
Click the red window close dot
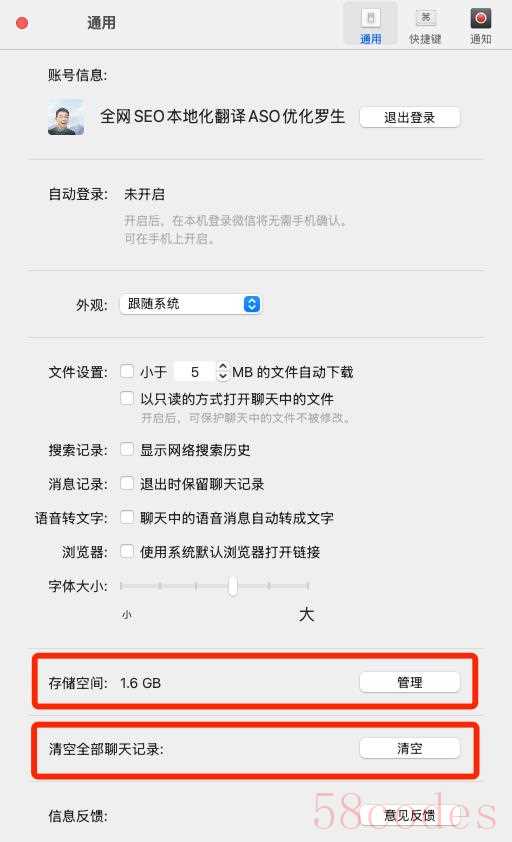pyautogui.click(x=22, y=23)
